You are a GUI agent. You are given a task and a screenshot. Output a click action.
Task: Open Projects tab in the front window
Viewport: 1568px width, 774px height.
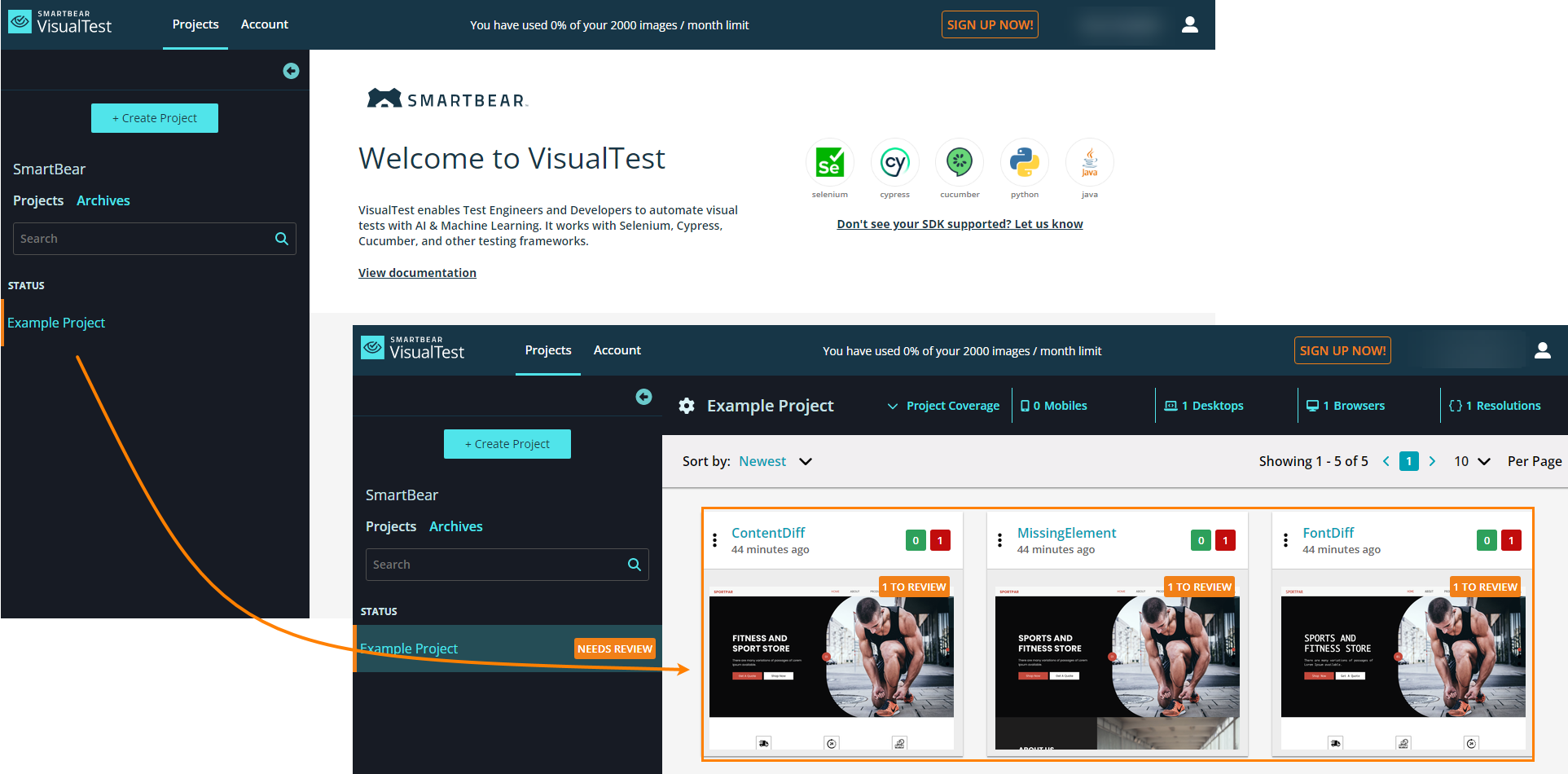tap(548, 350)
